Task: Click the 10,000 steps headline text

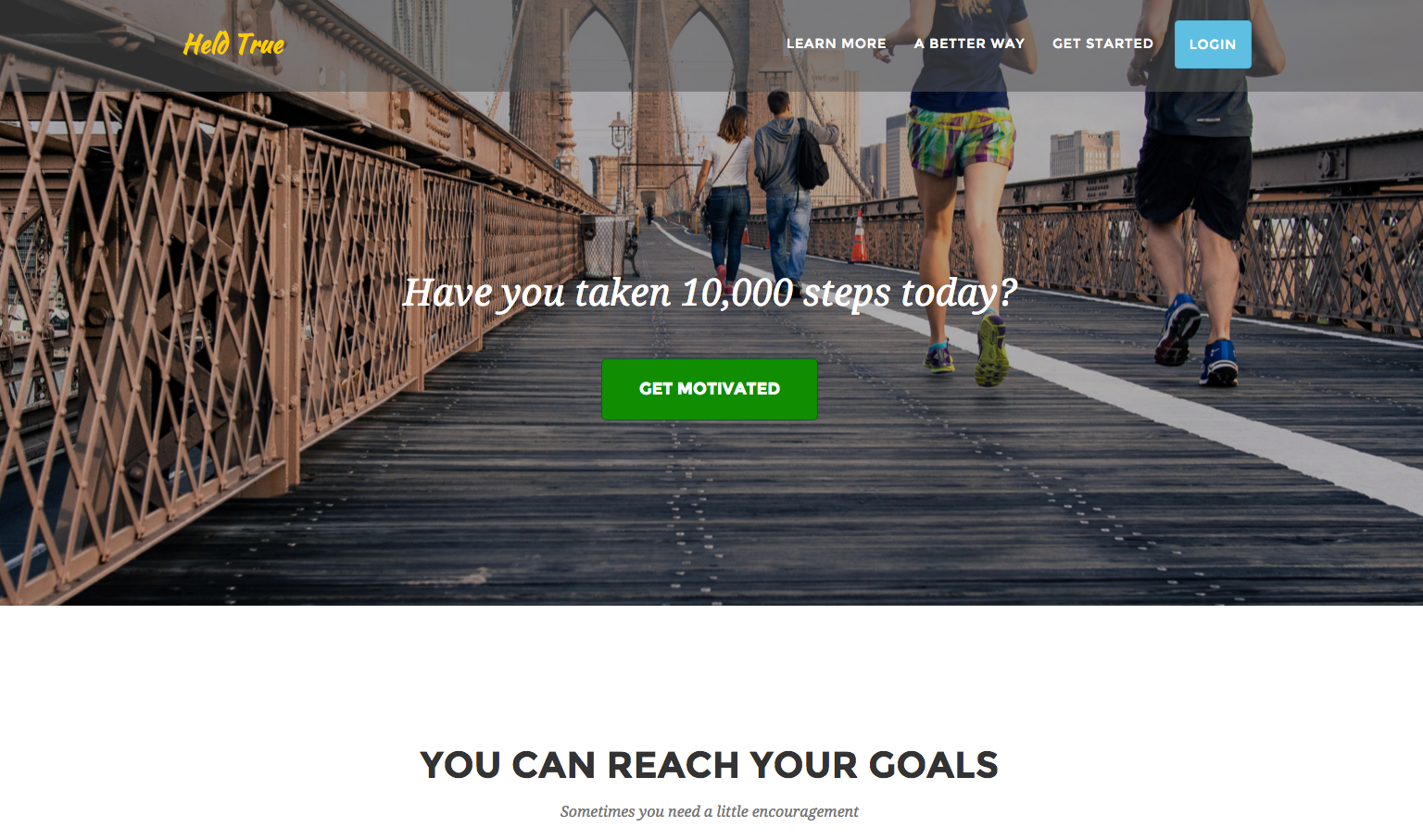Action: point(710,293)
